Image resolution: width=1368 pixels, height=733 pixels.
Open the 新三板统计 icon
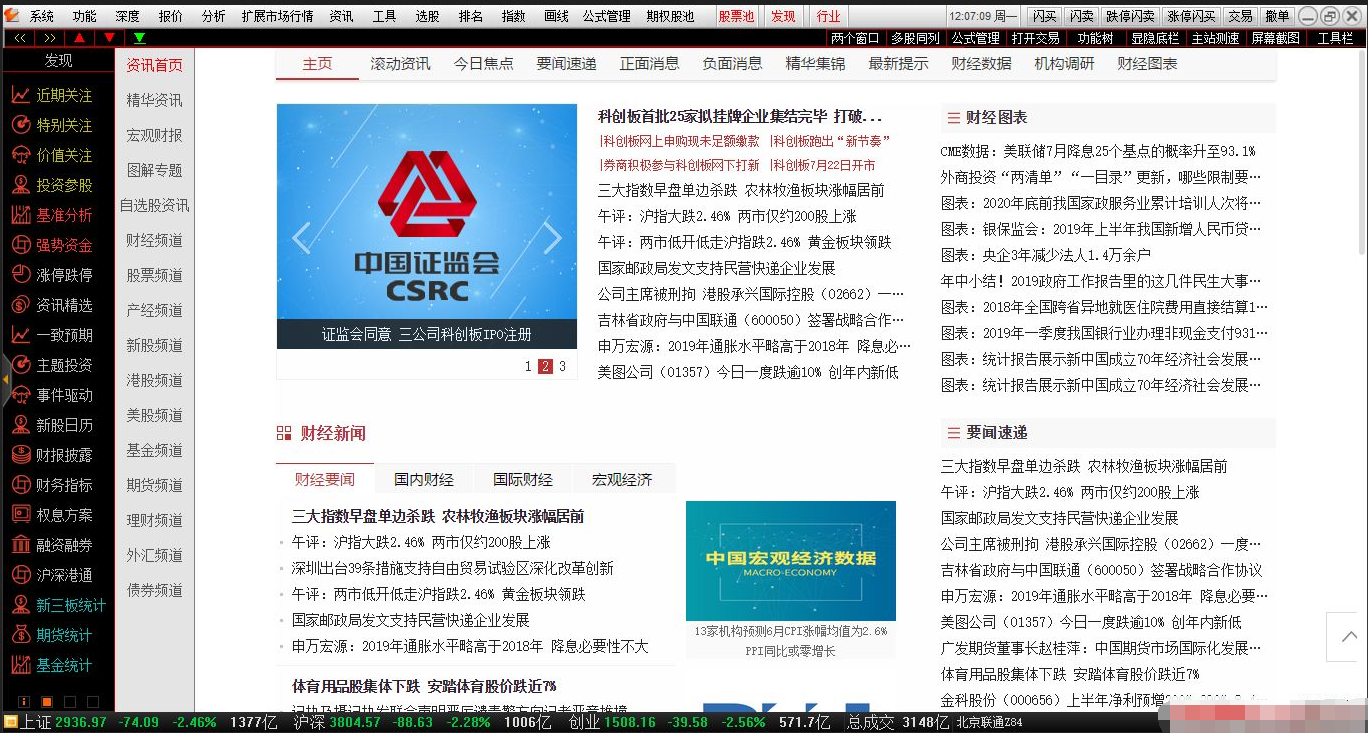pos(20,605)
